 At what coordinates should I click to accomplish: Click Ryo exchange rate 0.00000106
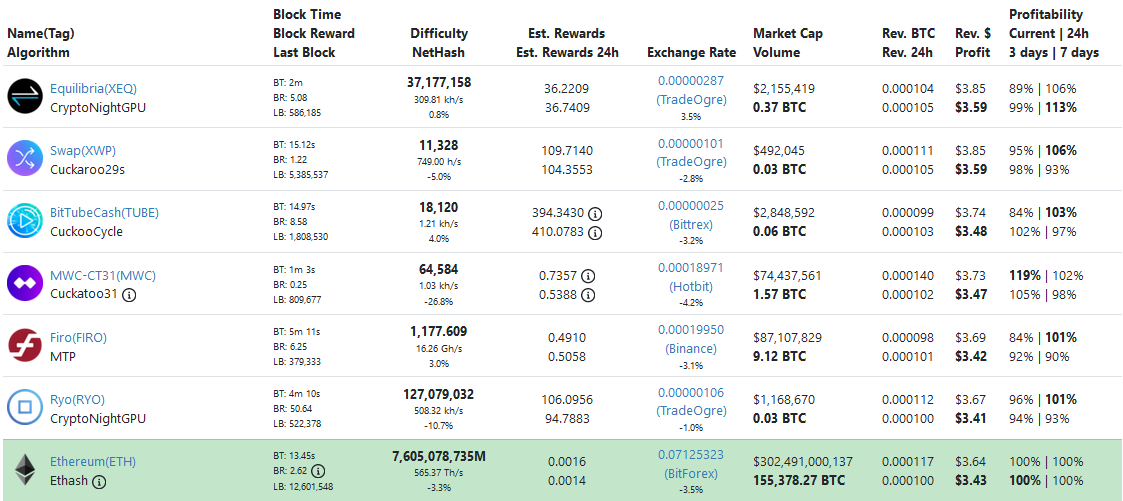(691, 392)
